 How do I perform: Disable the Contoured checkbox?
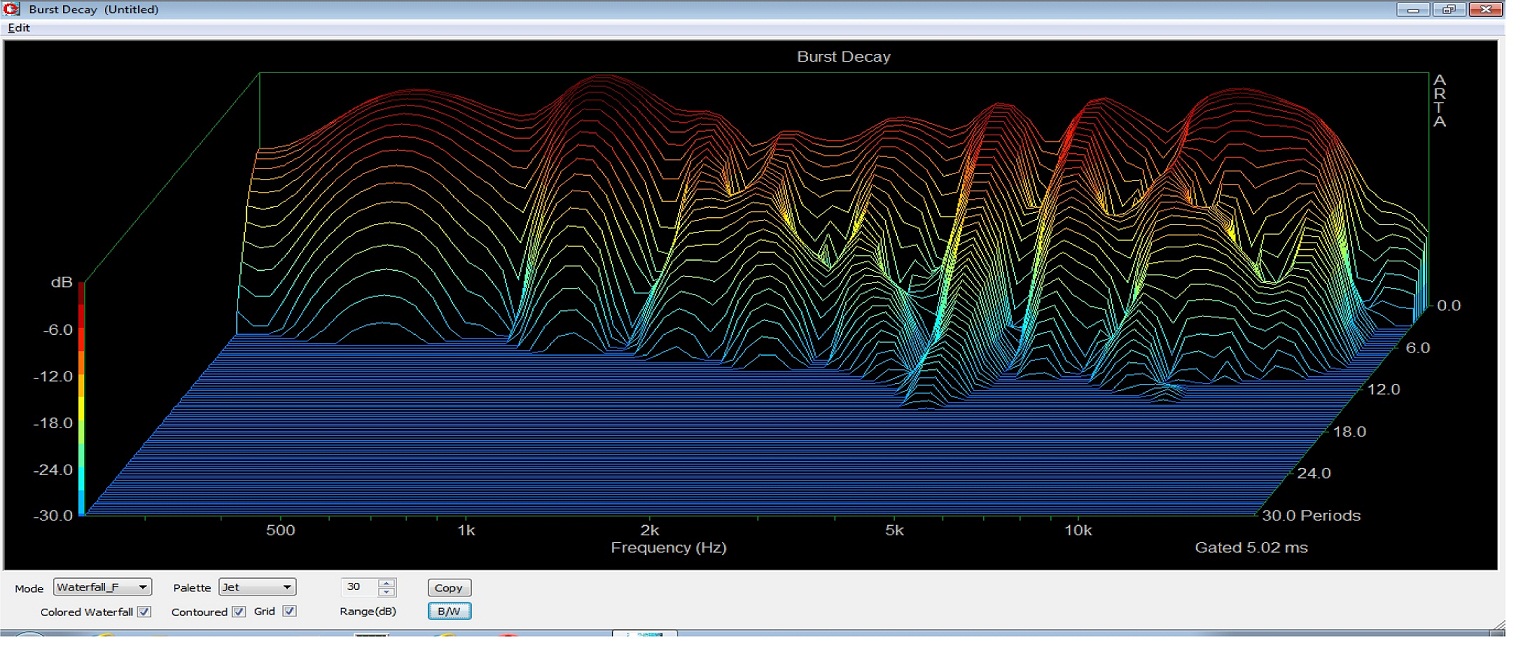238,611
